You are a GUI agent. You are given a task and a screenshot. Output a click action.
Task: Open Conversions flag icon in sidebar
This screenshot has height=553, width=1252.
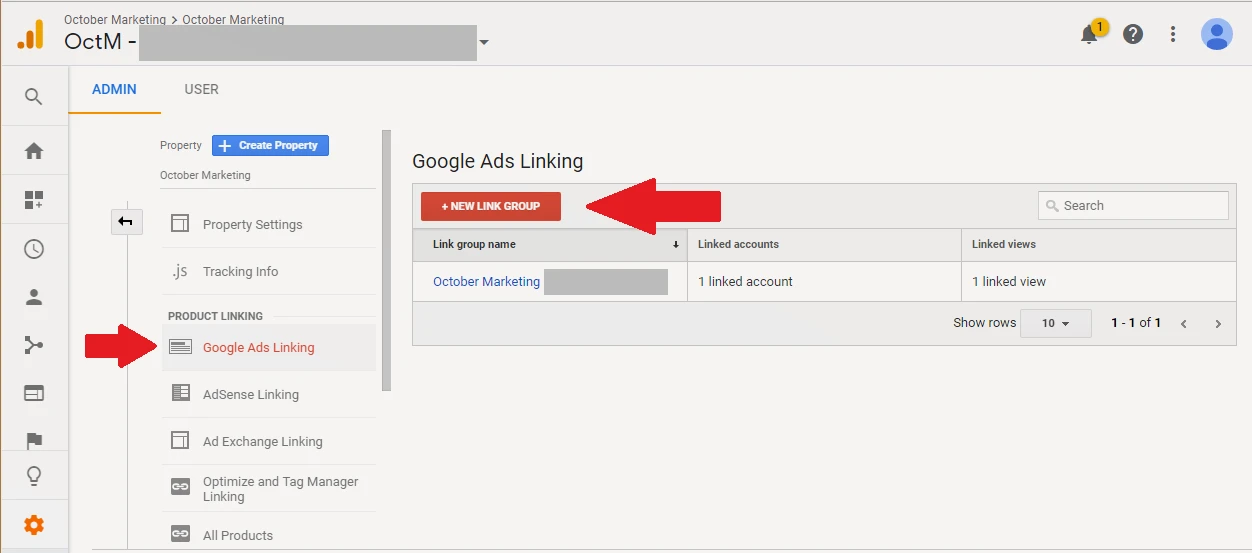pyautogui.click(x=34, y=440)
